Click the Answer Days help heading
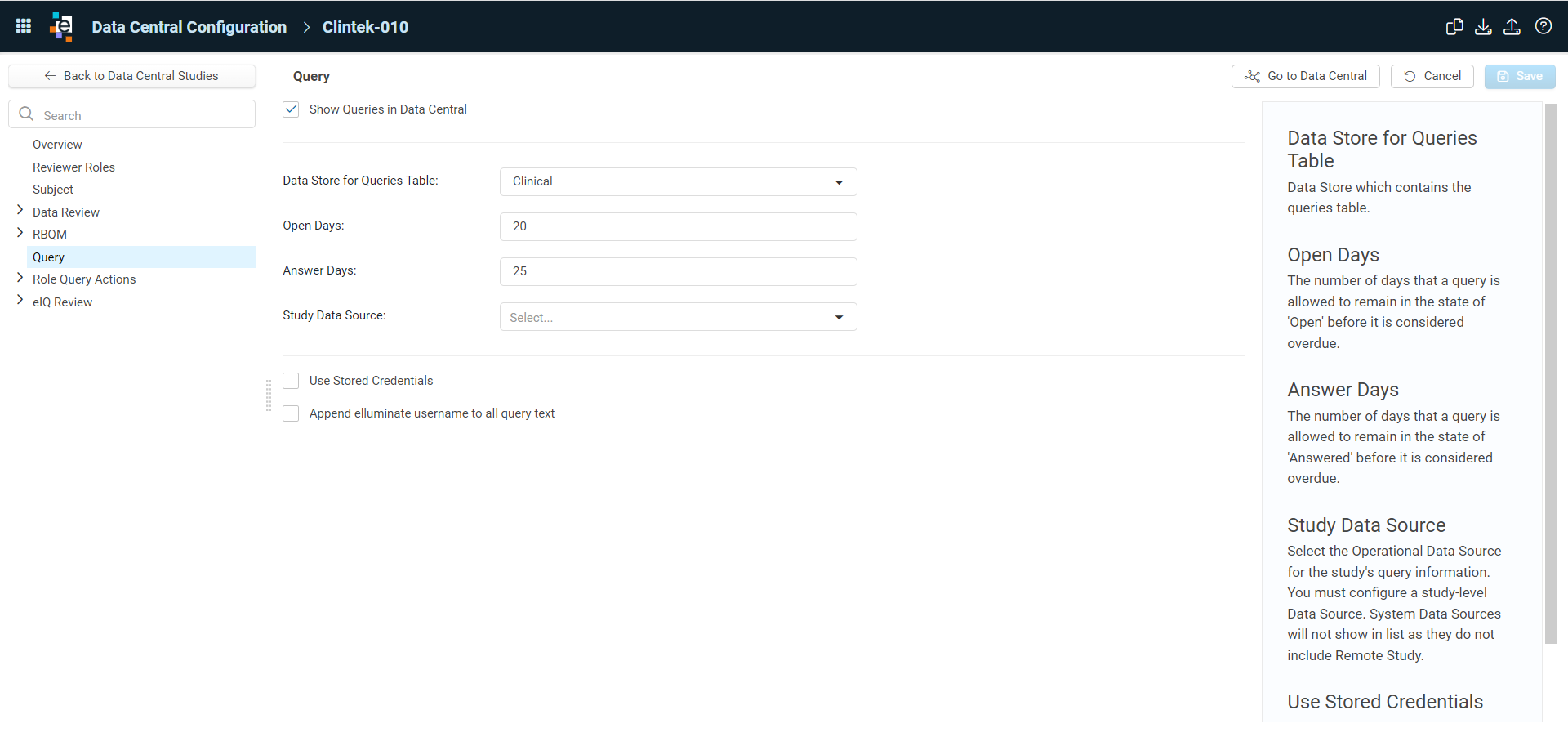The image size is (1568, 737). point(1343,390)
